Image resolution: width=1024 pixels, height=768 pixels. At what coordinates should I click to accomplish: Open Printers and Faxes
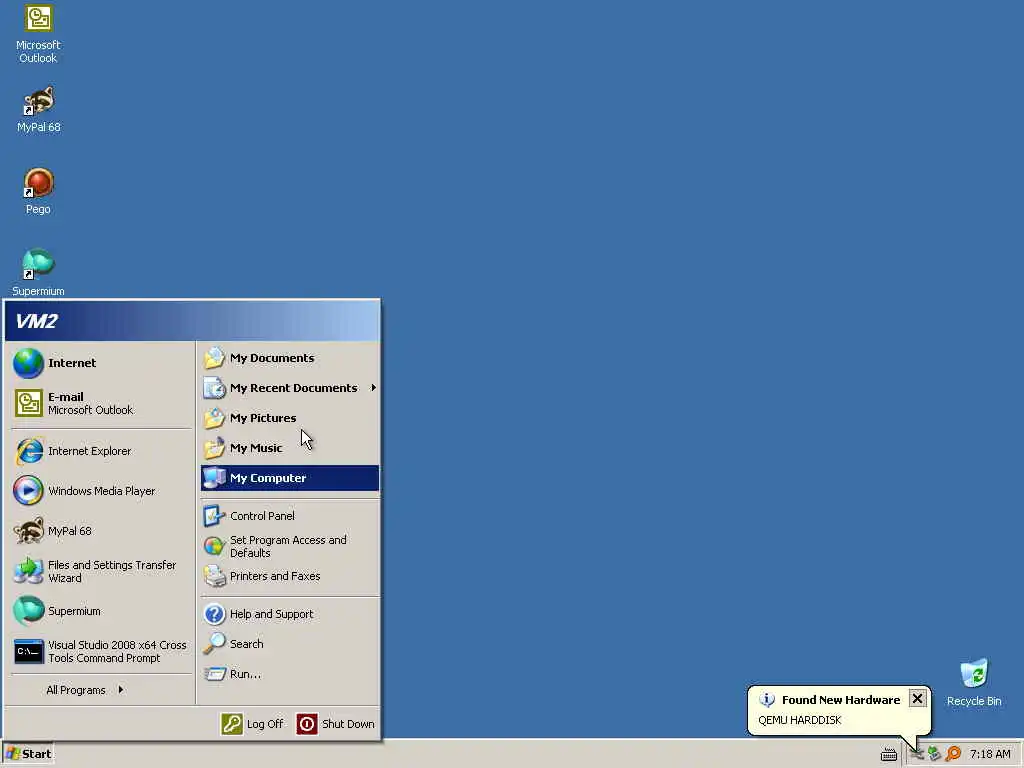pos(290,576)
